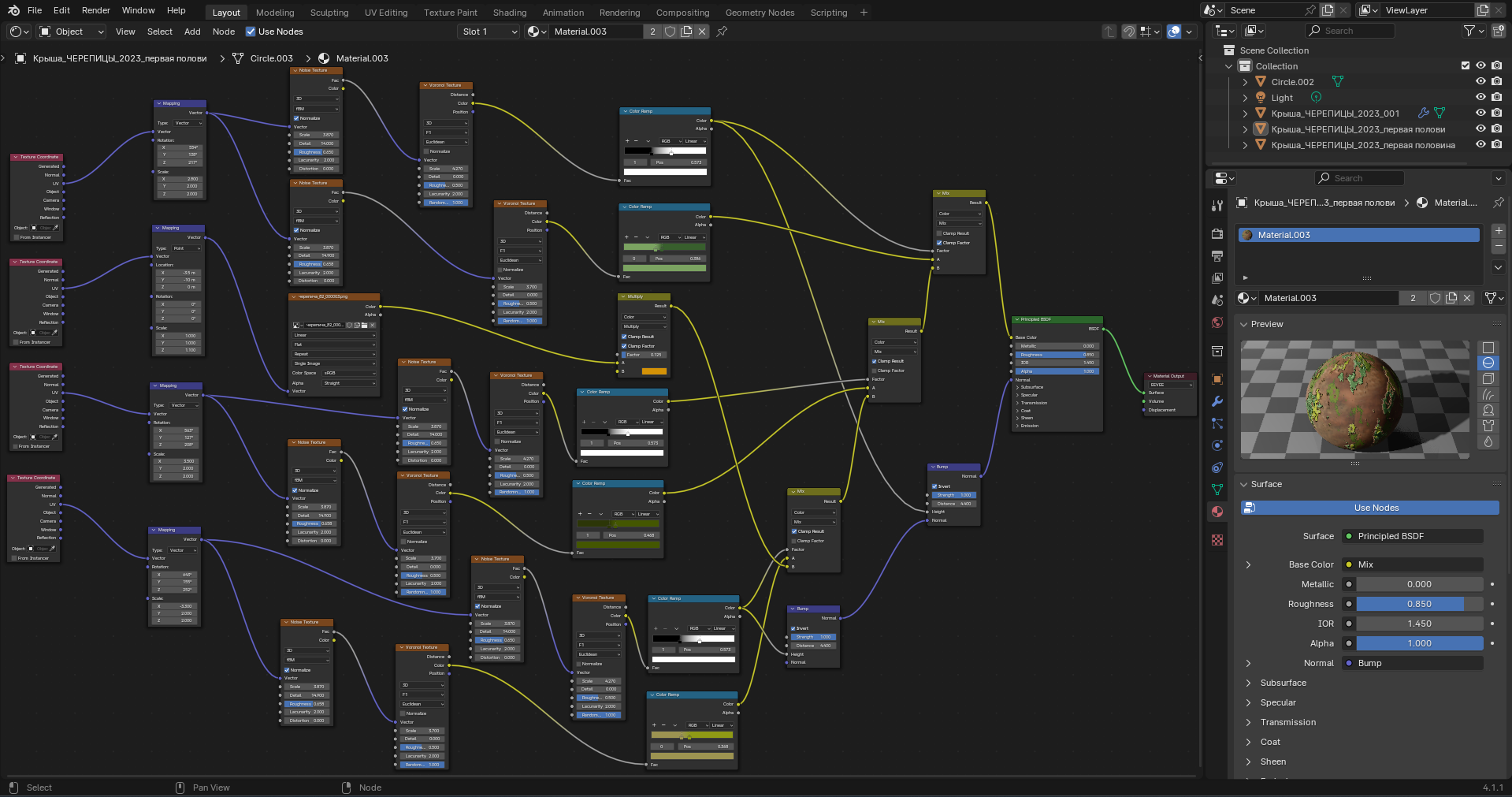The width and height of the screenshot is (1512, 797).
Task: Add a new workspace tab
Action: [x=864, y=13]
